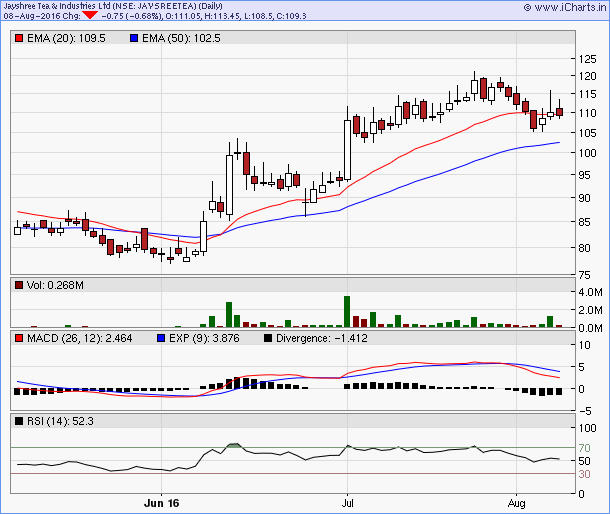The image size is (610, 514).
Task: Click the 120 price axis label
Action: 587,76
